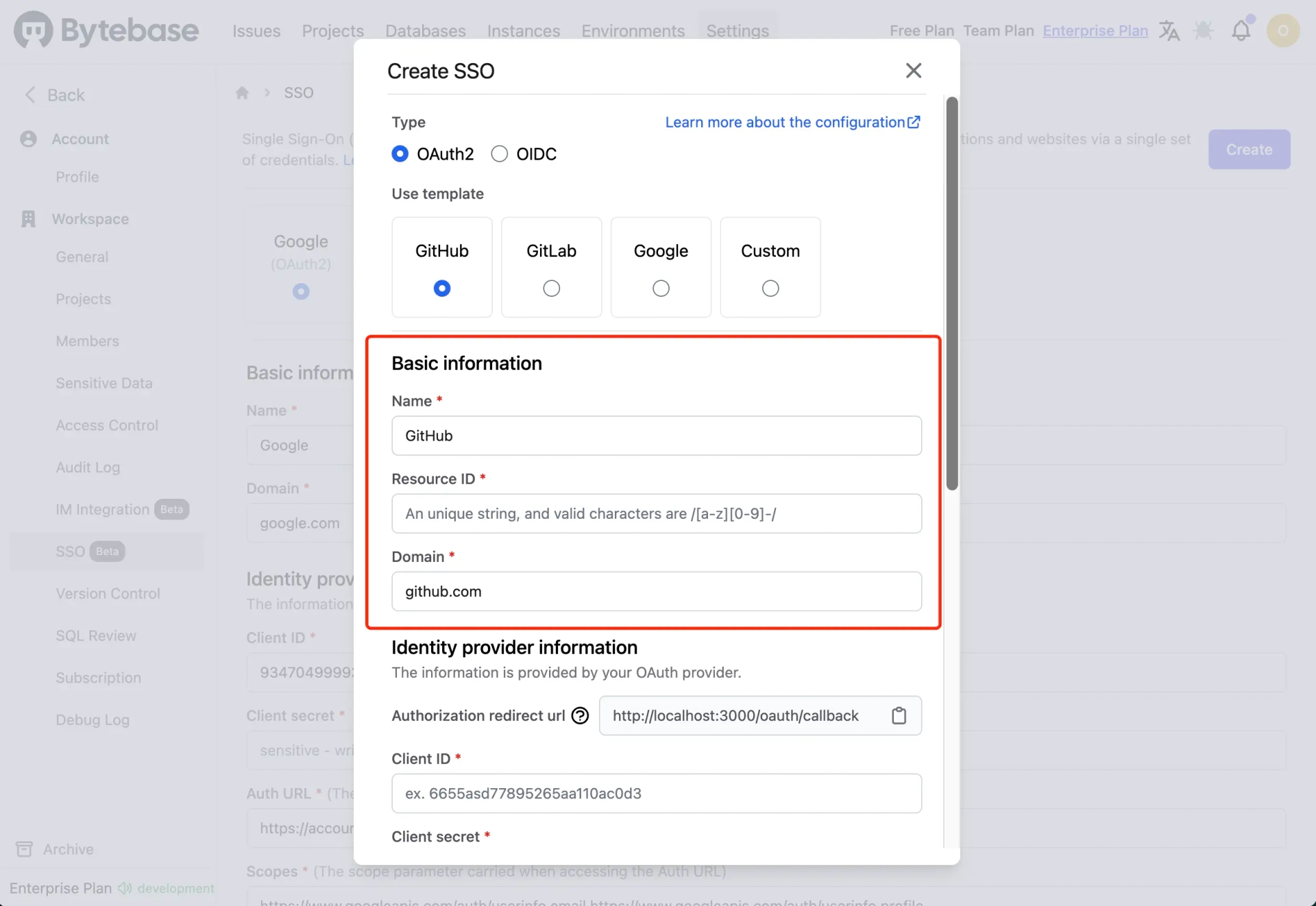Click the Archive box icon
This screenshot has height=906, width=1316.
point(24,849)
